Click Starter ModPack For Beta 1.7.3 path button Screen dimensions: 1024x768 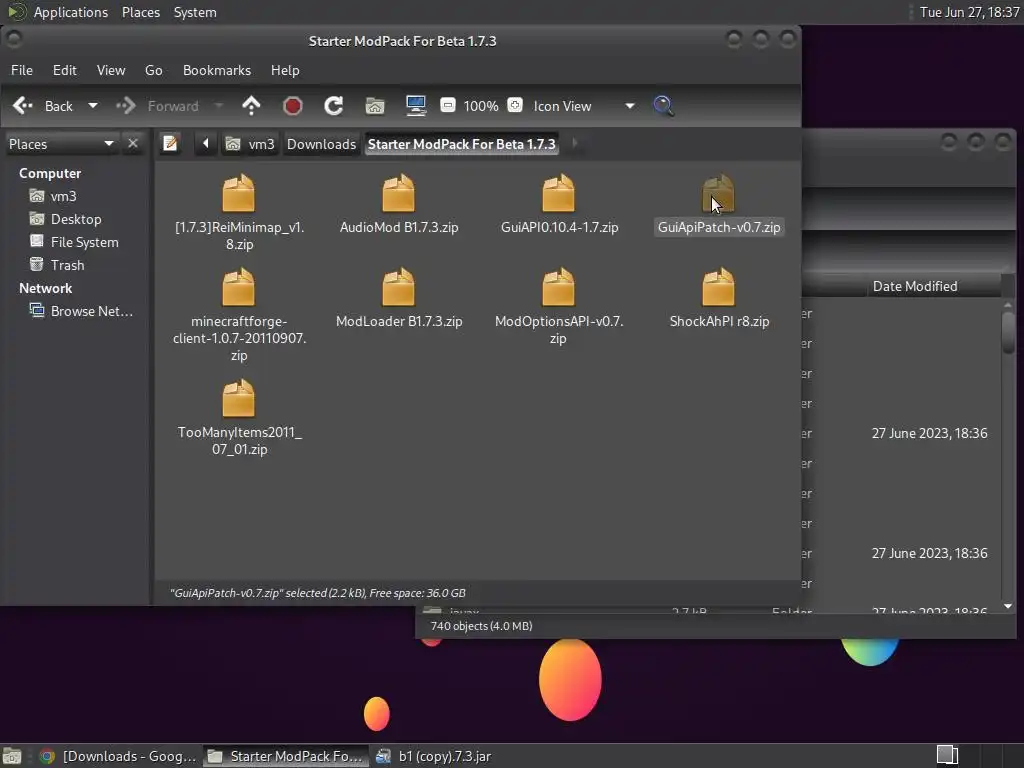pyautogui.click(x=461, y=144)
